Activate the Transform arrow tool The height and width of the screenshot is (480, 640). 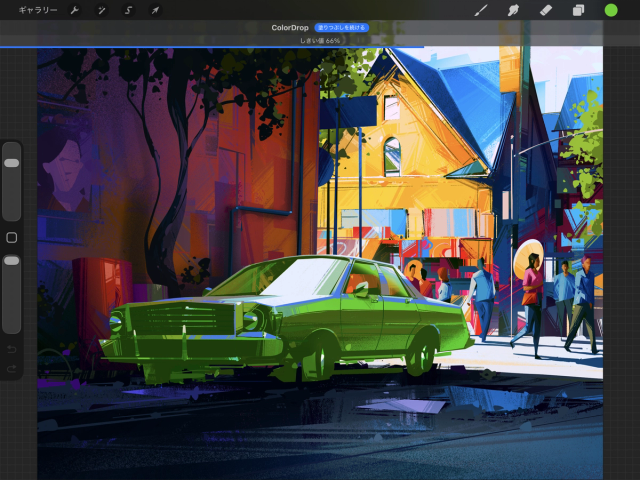155,10
